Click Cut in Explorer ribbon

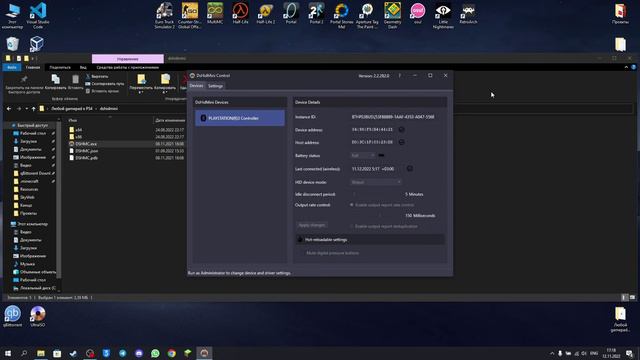coord(97,76)
